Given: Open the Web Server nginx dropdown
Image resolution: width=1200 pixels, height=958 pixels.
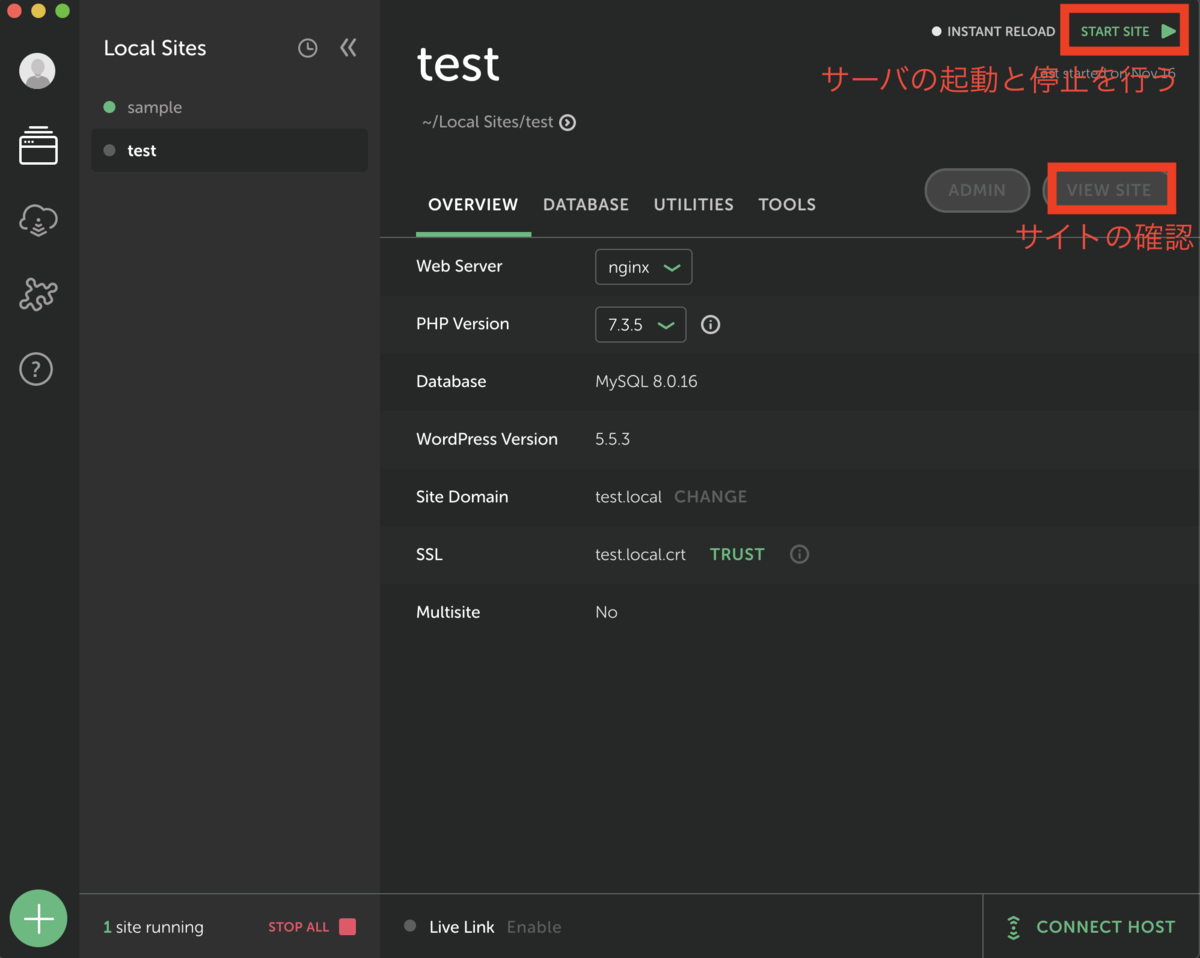Looking at the screenshot, I should (644, 267).
